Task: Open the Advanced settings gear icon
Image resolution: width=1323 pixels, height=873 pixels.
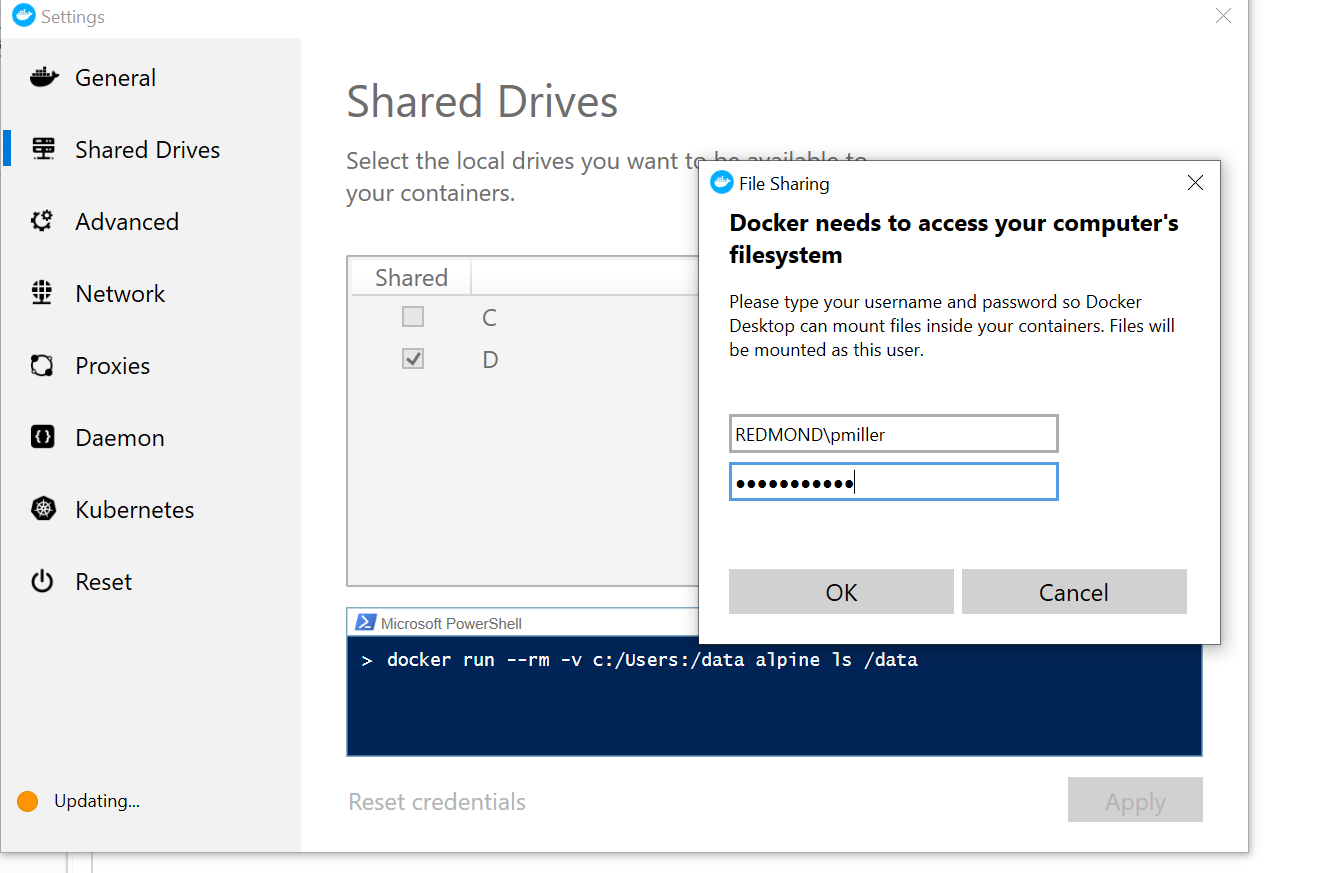Action: [x=44, y=221]
